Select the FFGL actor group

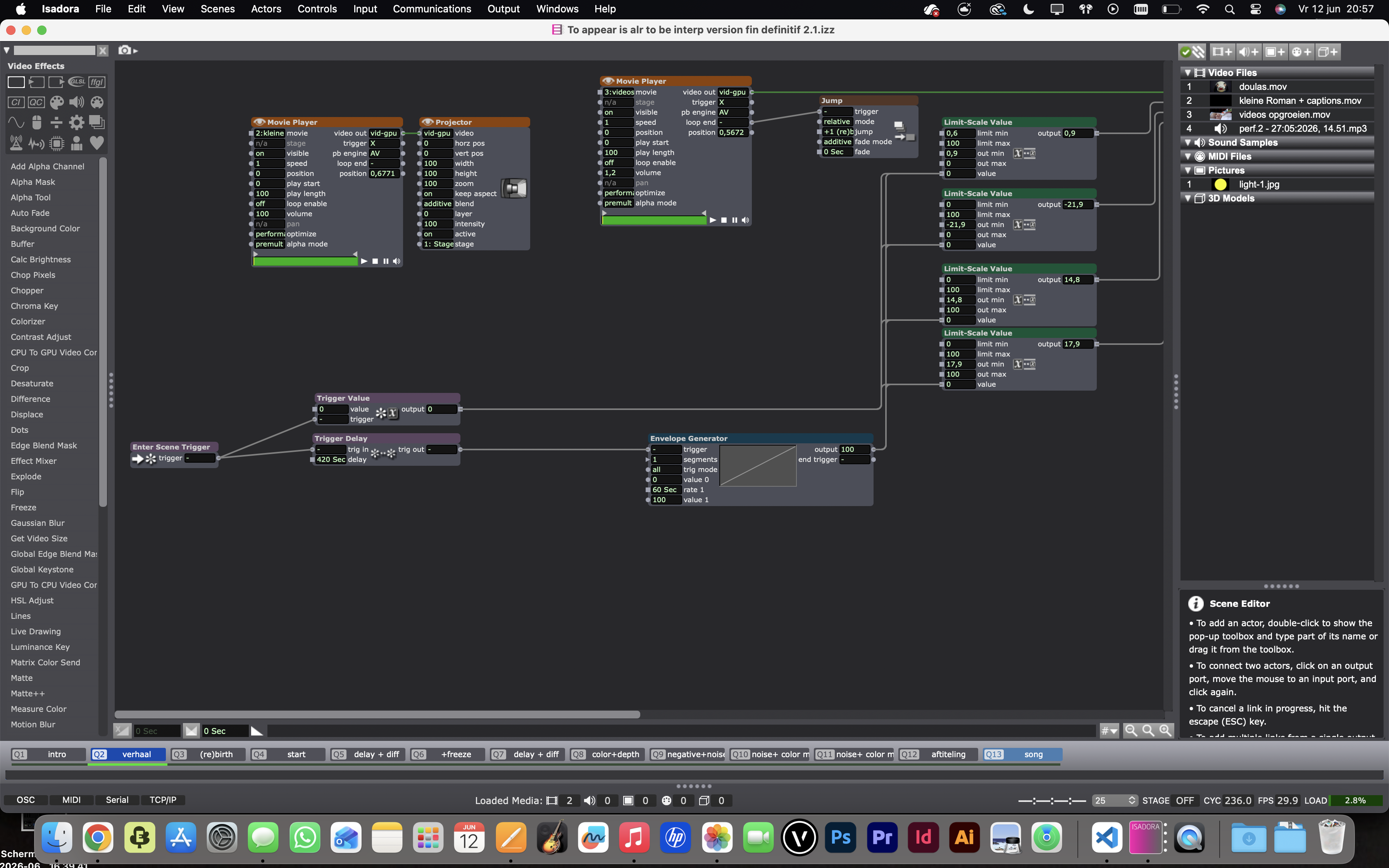click(97, 82)
